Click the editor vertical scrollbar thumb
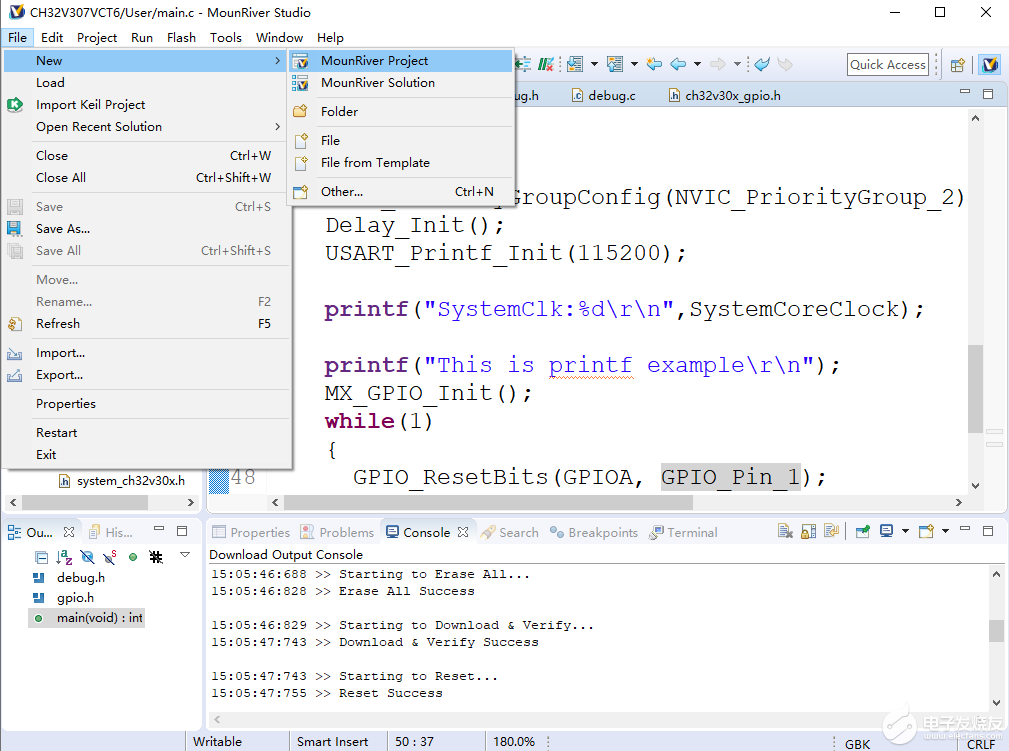The height and width of the screenshot is (751, 1009). click(976, 389)
